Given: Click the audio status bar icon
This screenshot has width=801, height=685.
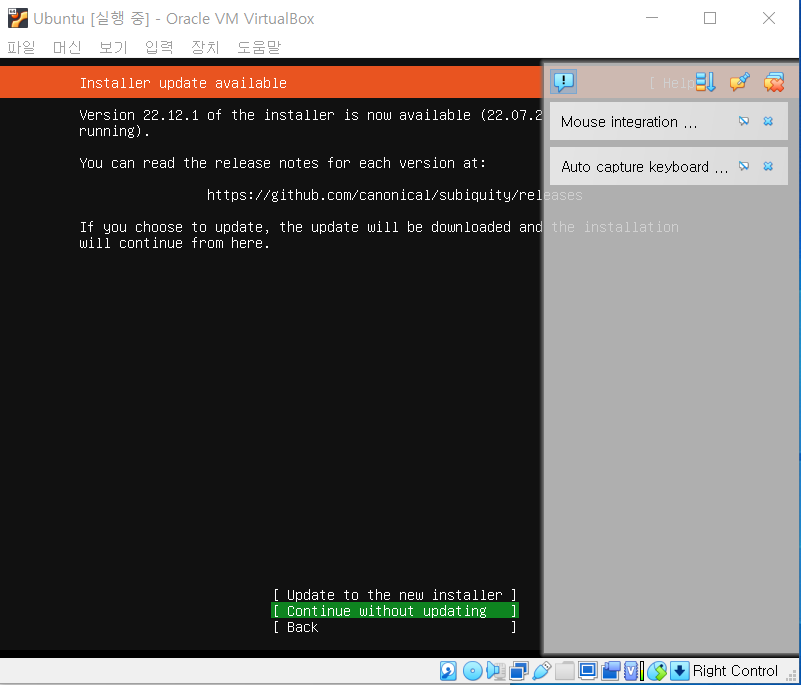Looking at the screenshot, I should coord(496,670).
